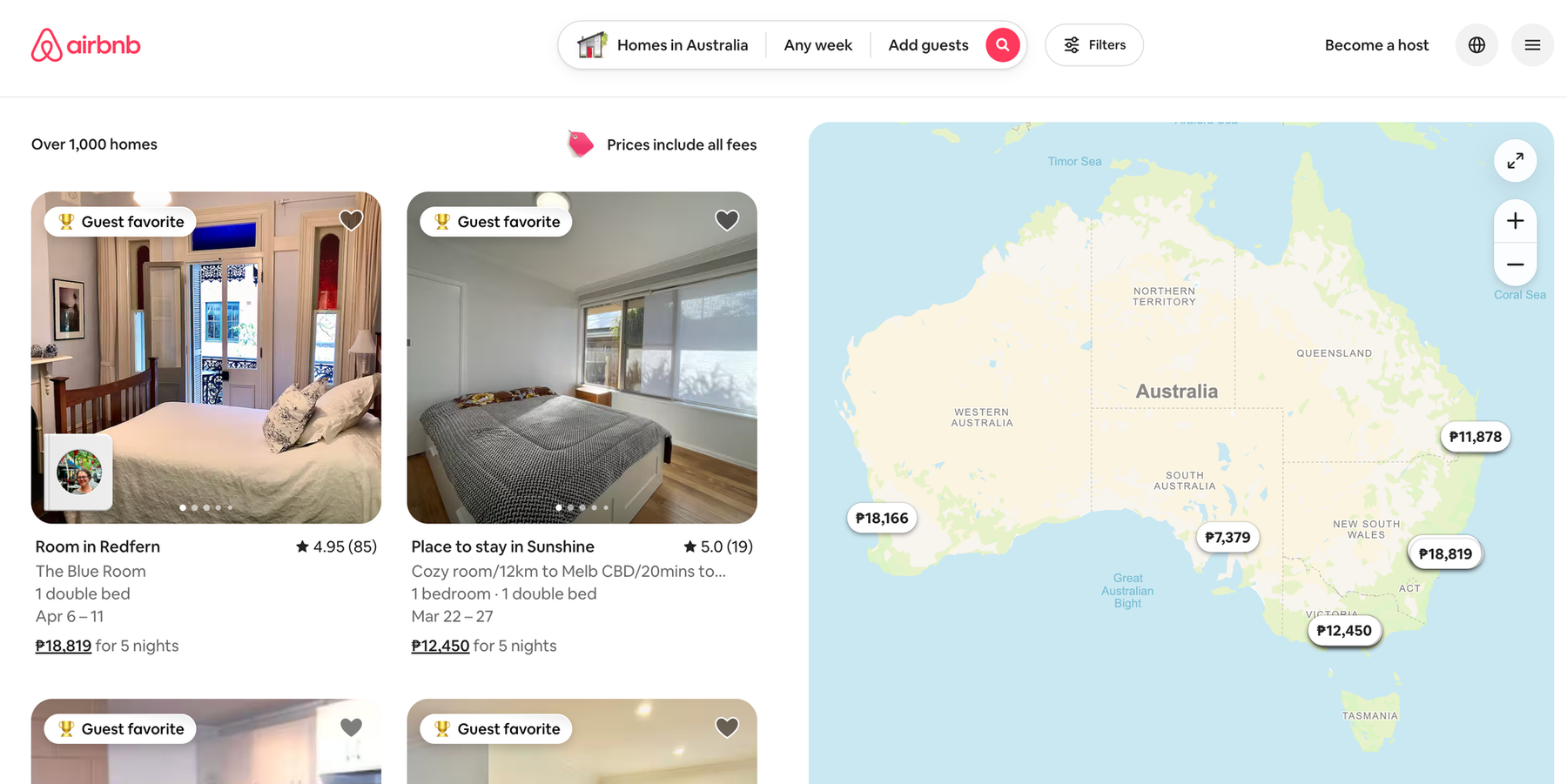Select the ₱18,166 map price marker
The width and height of the screenshot is (1567, 784).
tap(882, 519)
